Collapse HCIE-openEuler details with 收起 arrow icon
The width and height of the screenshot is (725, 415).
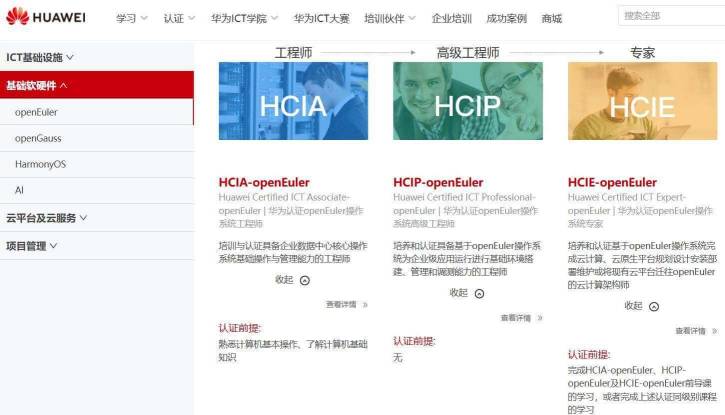pos(654,306)
